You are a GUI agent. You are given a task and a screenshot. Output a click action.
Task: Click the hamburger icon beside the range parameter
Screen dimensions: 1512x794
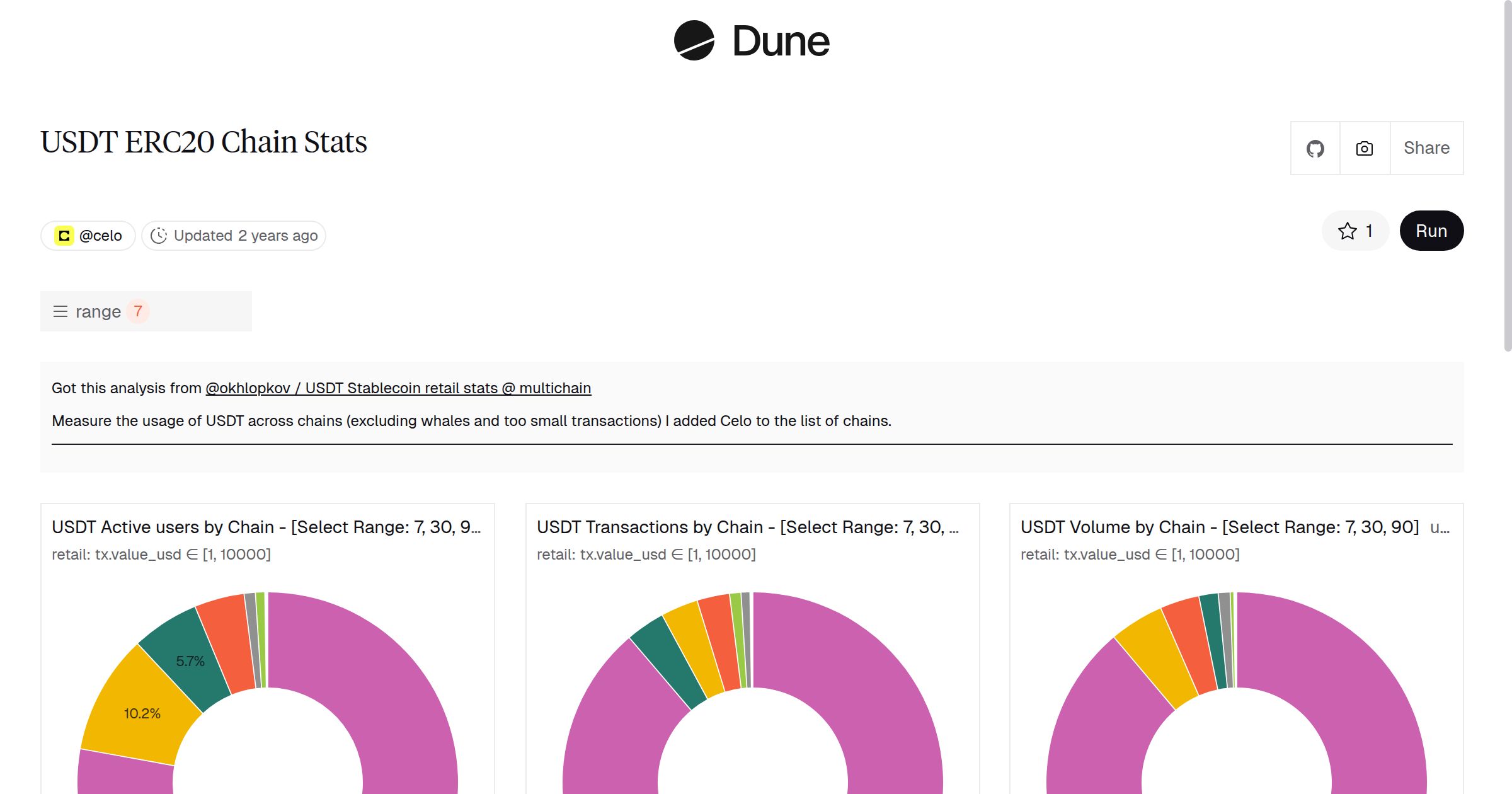click(60, 311)
